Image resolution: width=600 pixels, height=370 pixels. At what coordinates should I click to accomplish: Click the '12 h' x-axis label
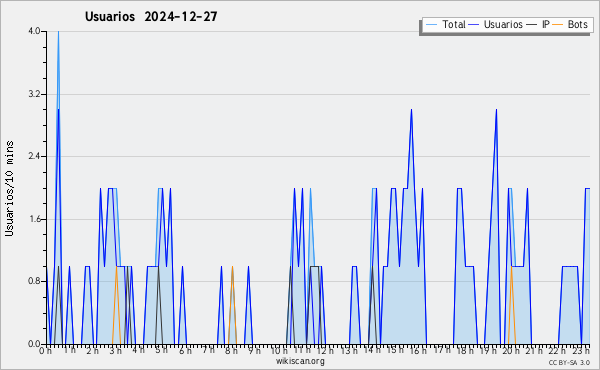click(325, 351)
